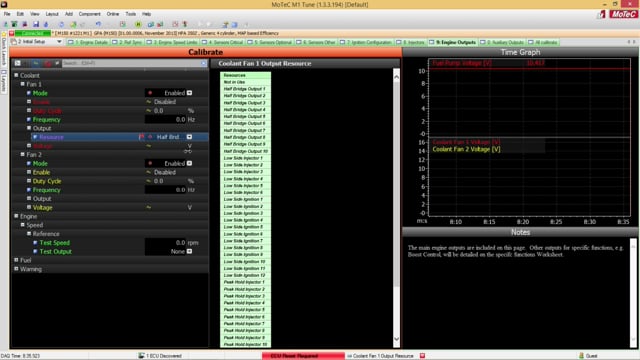Switch to the 7: Ignition Configuration tab
640x360 pixels.
[x=366, y=42]
